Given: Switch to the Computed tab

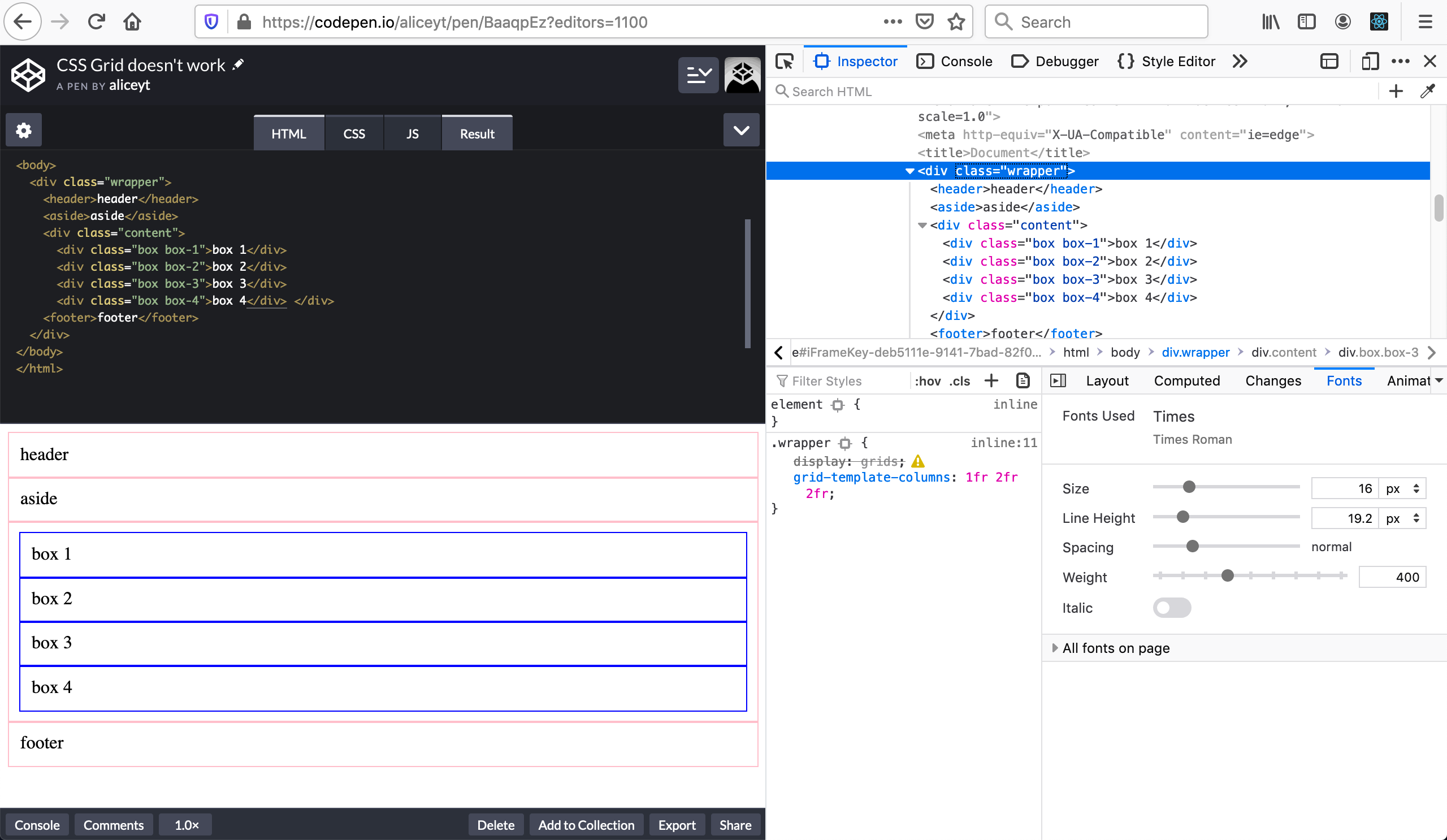Looking at the screenshot, I should 1186,380.
